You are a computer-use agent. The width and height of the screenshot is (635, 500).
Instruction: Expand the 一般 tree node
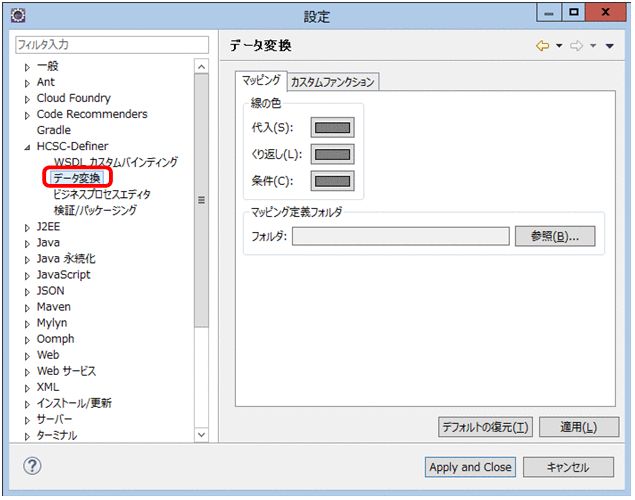27,67
